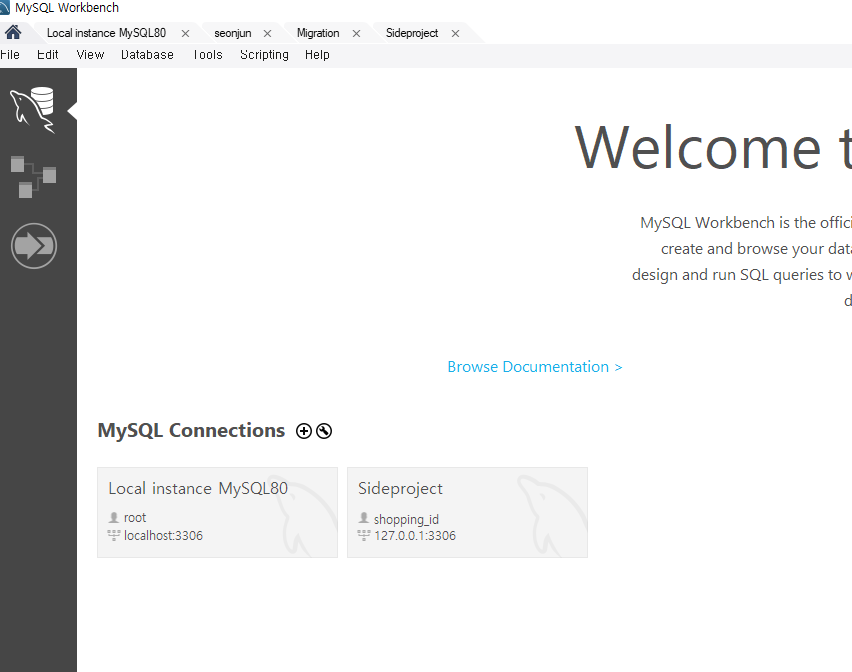Open the Tools menu
Image resolution: width=852 pixels, height=672 pixels.
[x=208, y=54]
